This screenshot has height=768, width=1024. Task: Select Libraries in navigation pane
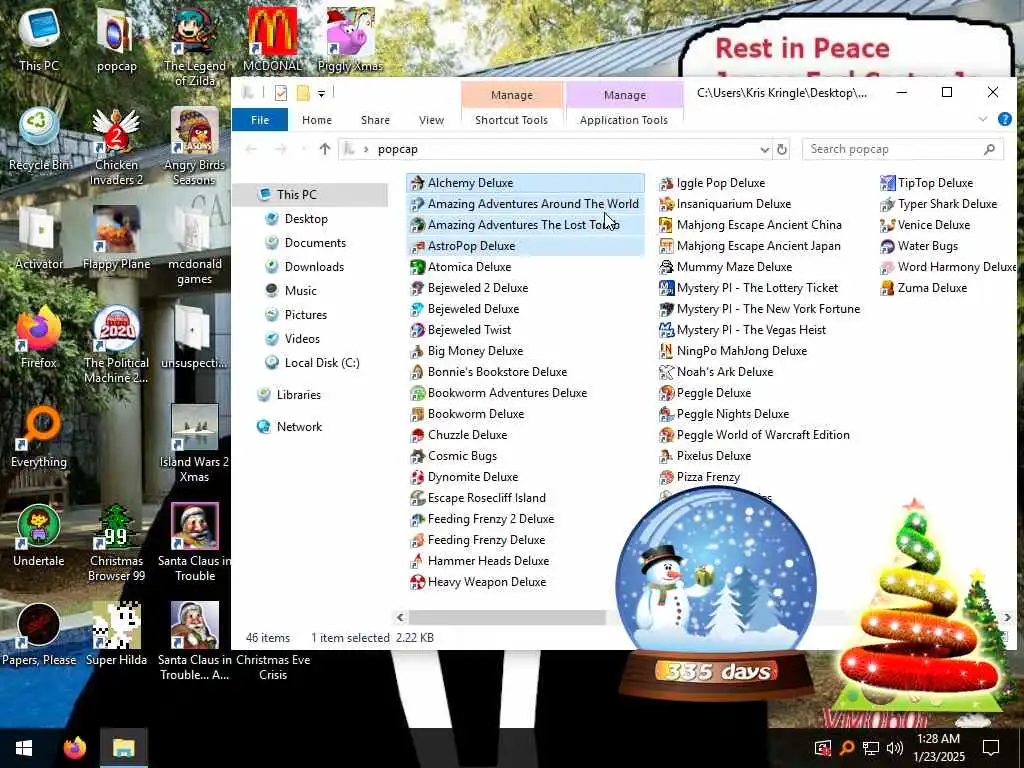click(298, 395)
